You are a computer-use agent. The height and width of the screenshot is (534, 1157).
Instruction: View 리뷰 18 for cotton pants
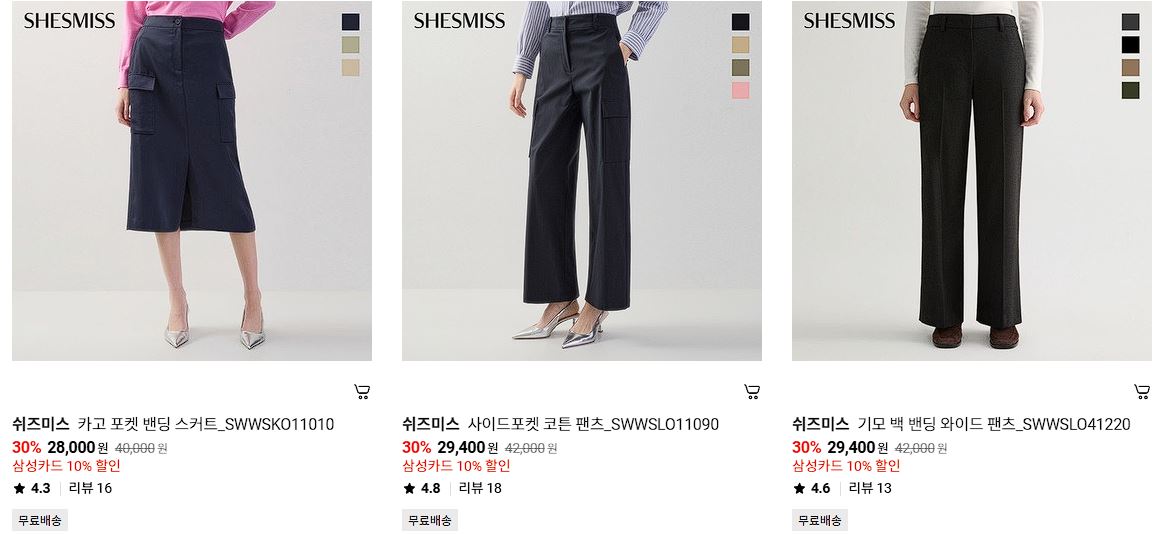point(480,488)
